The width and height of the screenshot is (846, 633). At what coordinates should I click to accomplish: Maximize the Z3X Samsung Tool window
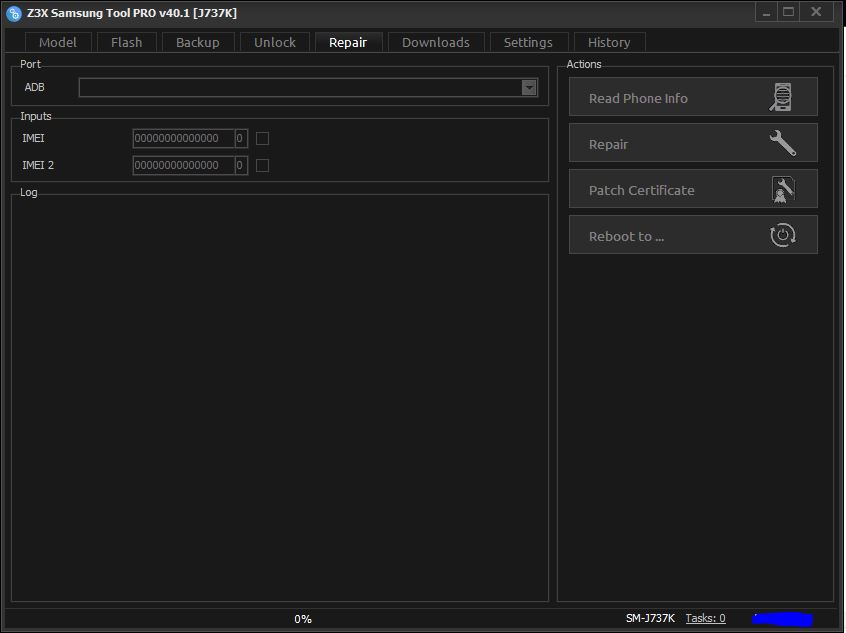coord(788,12)
